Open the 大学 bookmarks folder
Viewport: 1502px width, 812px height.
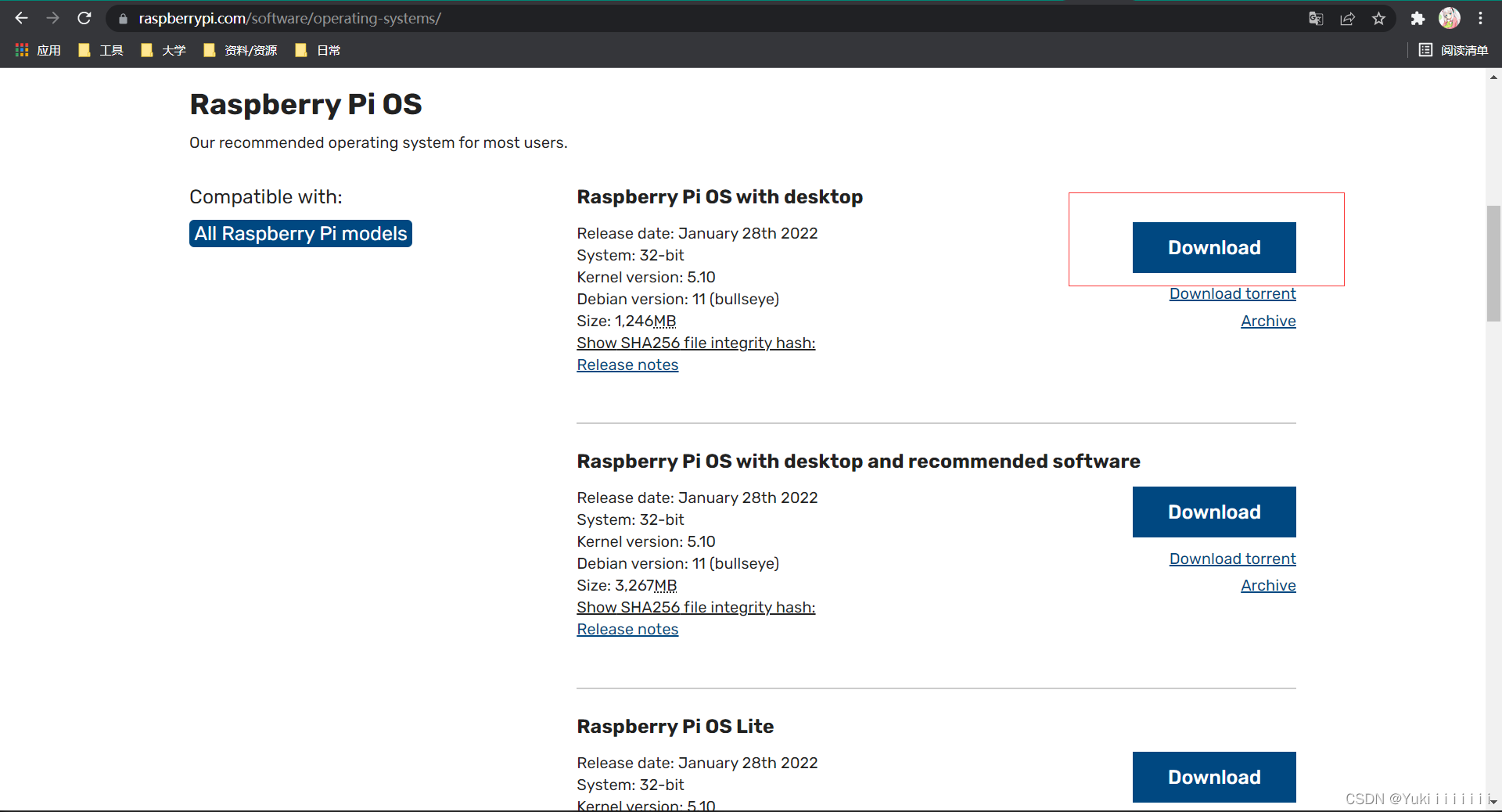[163, 50]
